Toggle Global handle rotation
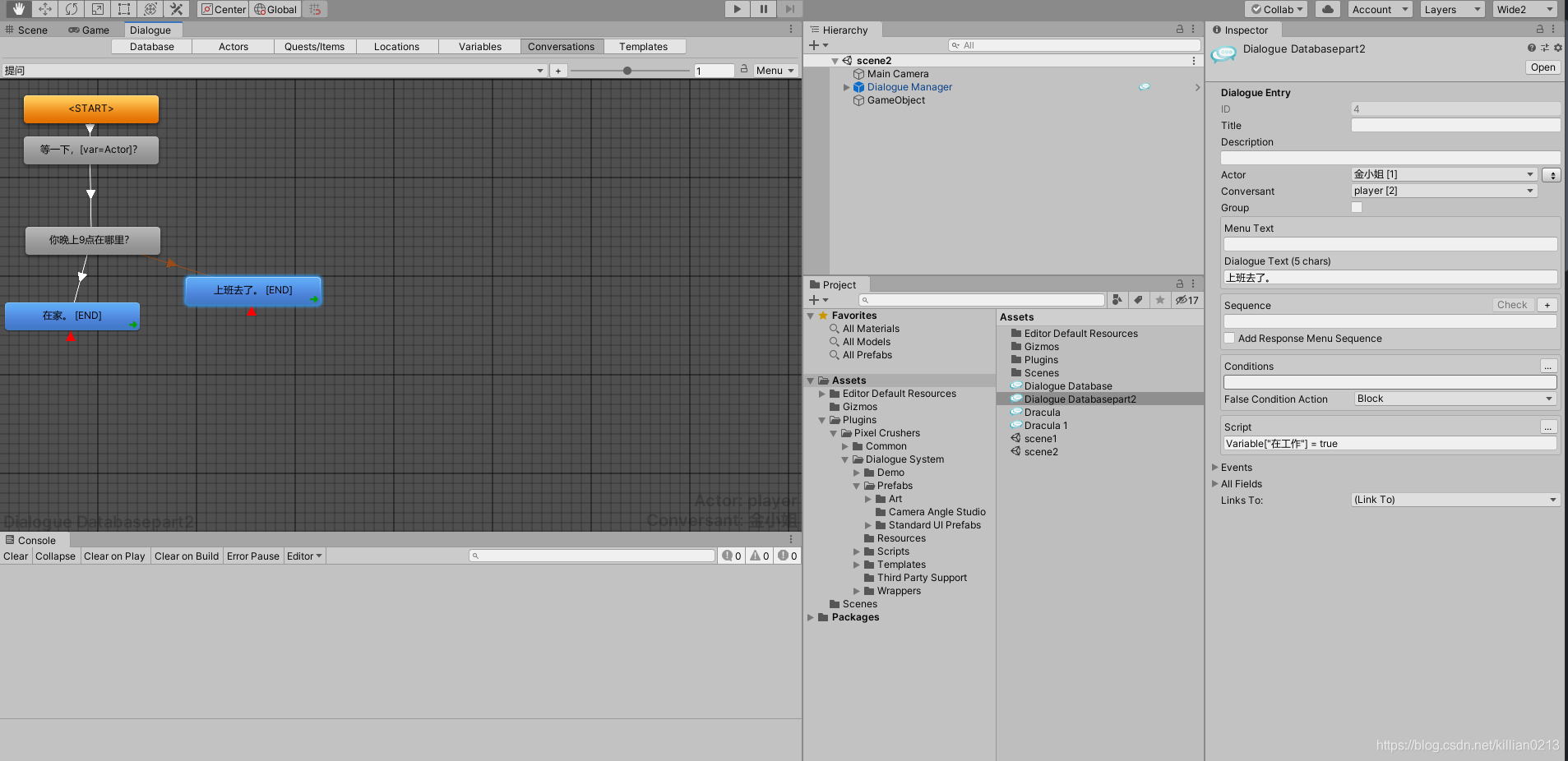This screenshot has height=761, width=1568. 275,9
